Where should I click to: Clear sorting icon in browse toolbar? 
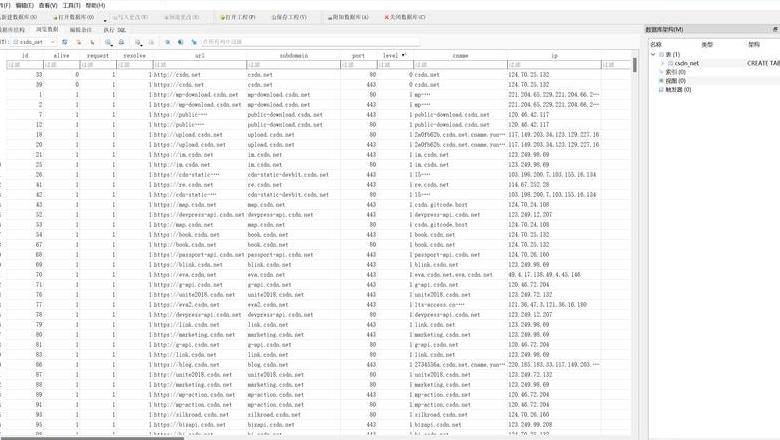pyautogui.click(x=92, y=42)
